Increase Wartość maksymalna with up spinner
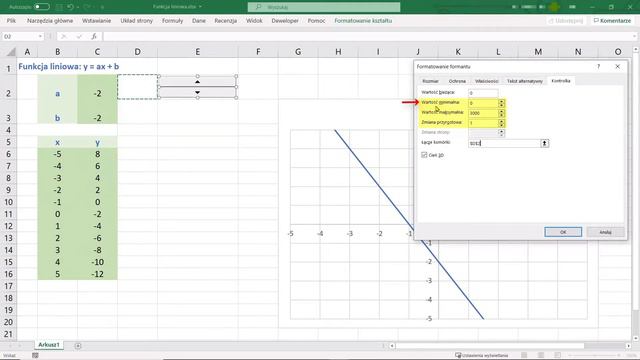 tap(502, 111)
